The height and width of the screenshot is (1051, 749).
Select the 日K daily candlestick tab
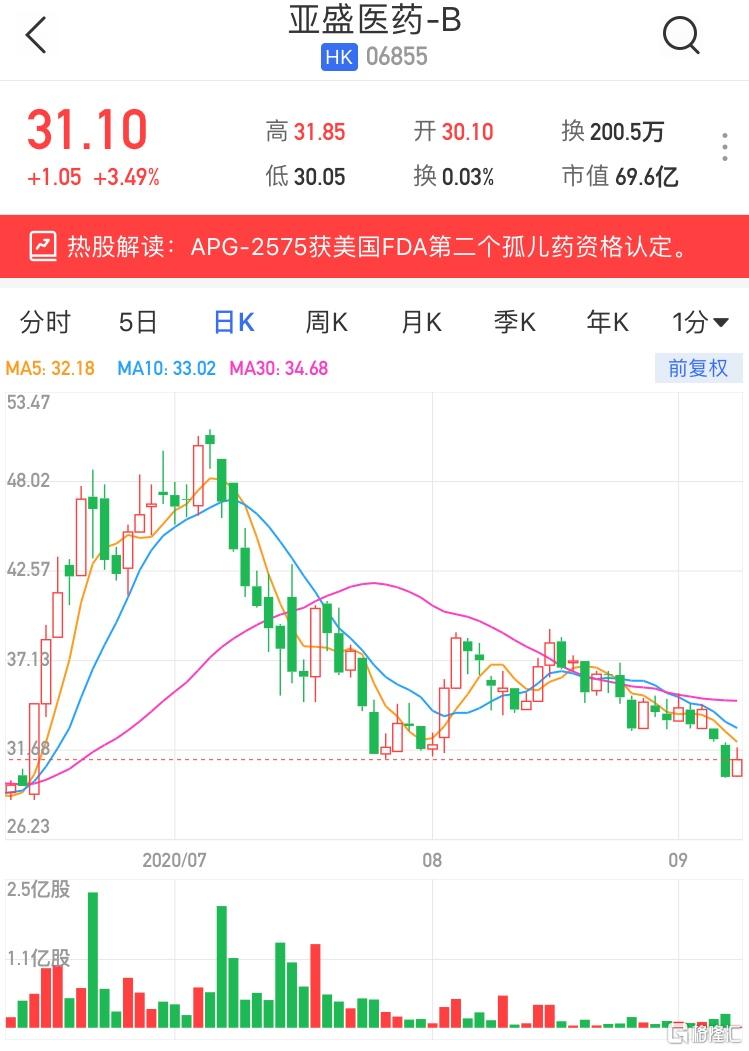[234, 322]
